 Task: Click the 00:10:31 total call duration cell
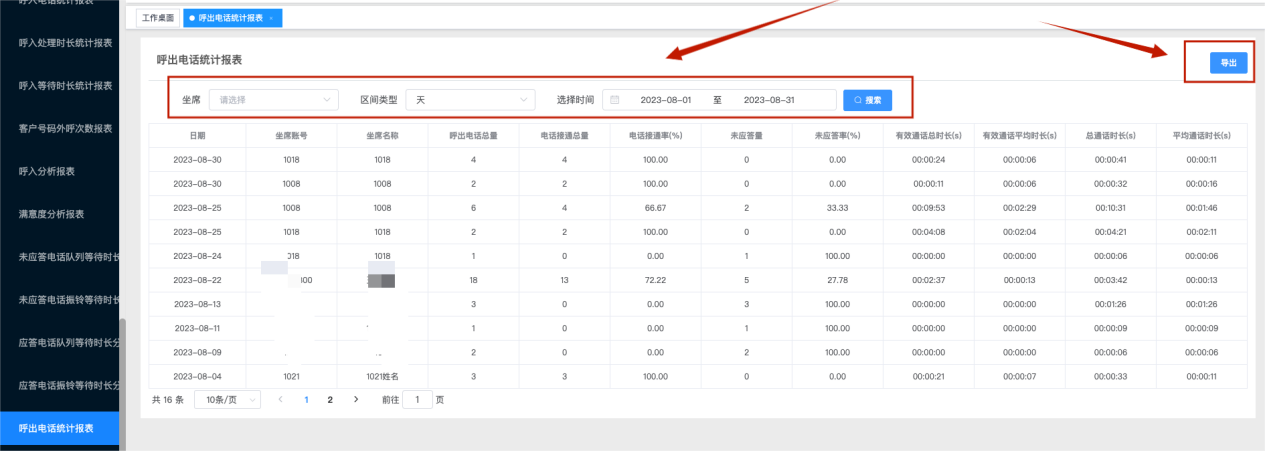coord(1109,208)
